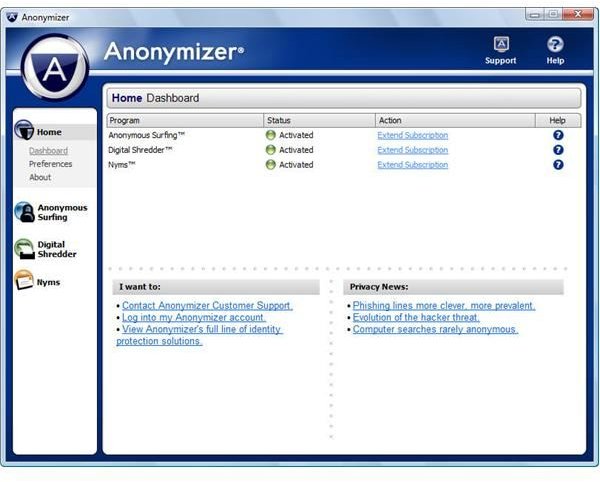Select the 'Anonymous Surfing™' program name

(147, 135)
